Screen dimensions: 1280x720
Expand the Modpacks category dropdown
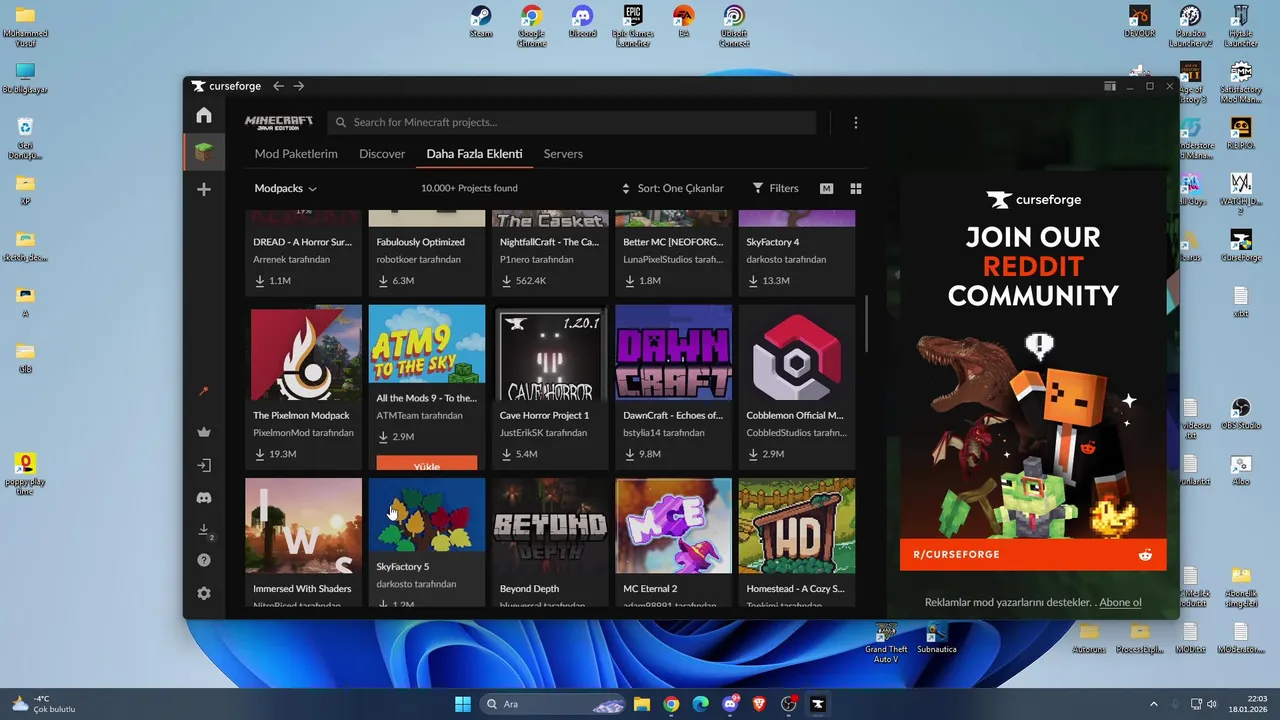click(285, 188)
